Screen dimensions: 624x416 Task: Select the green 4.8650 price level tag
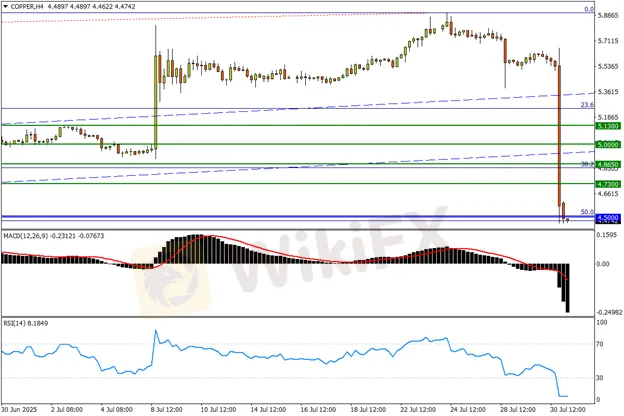[608, 164]
